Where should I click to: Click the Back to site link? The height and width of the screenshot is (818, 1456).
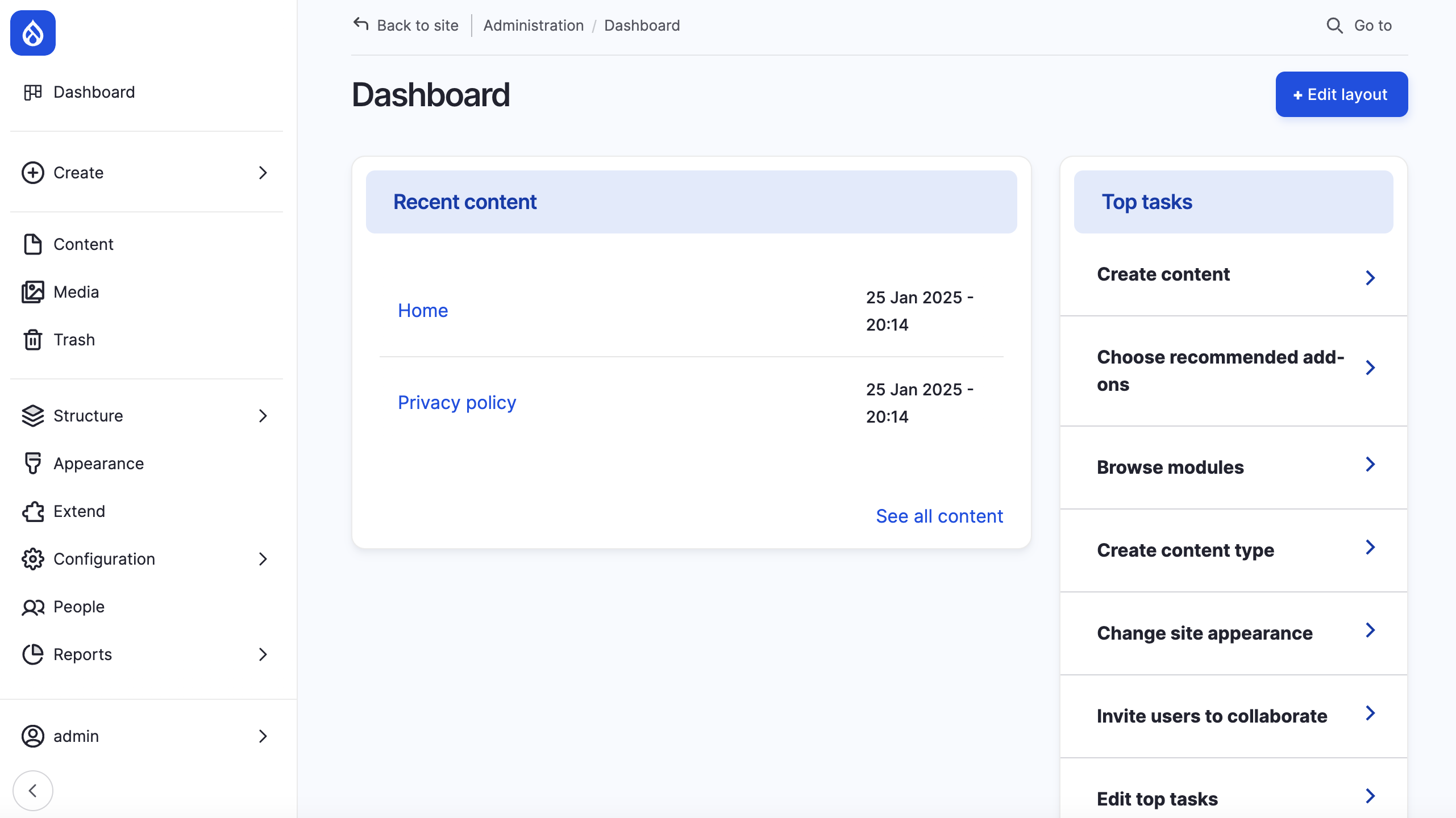pos(406,26)
